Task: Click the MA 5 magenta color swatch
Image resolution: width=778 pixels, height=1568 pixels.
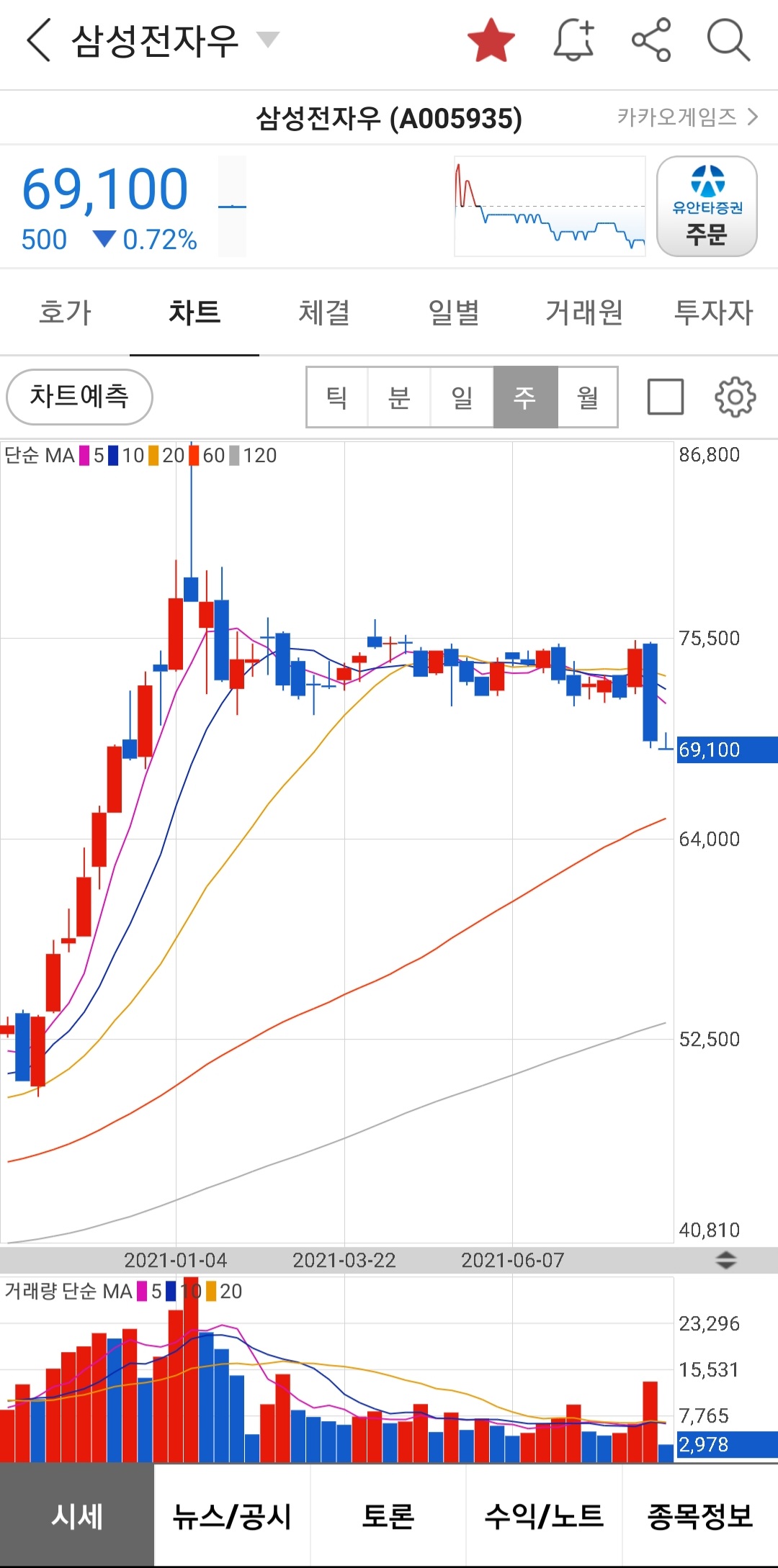Action: pyautogui.click(x=84, y=456)
